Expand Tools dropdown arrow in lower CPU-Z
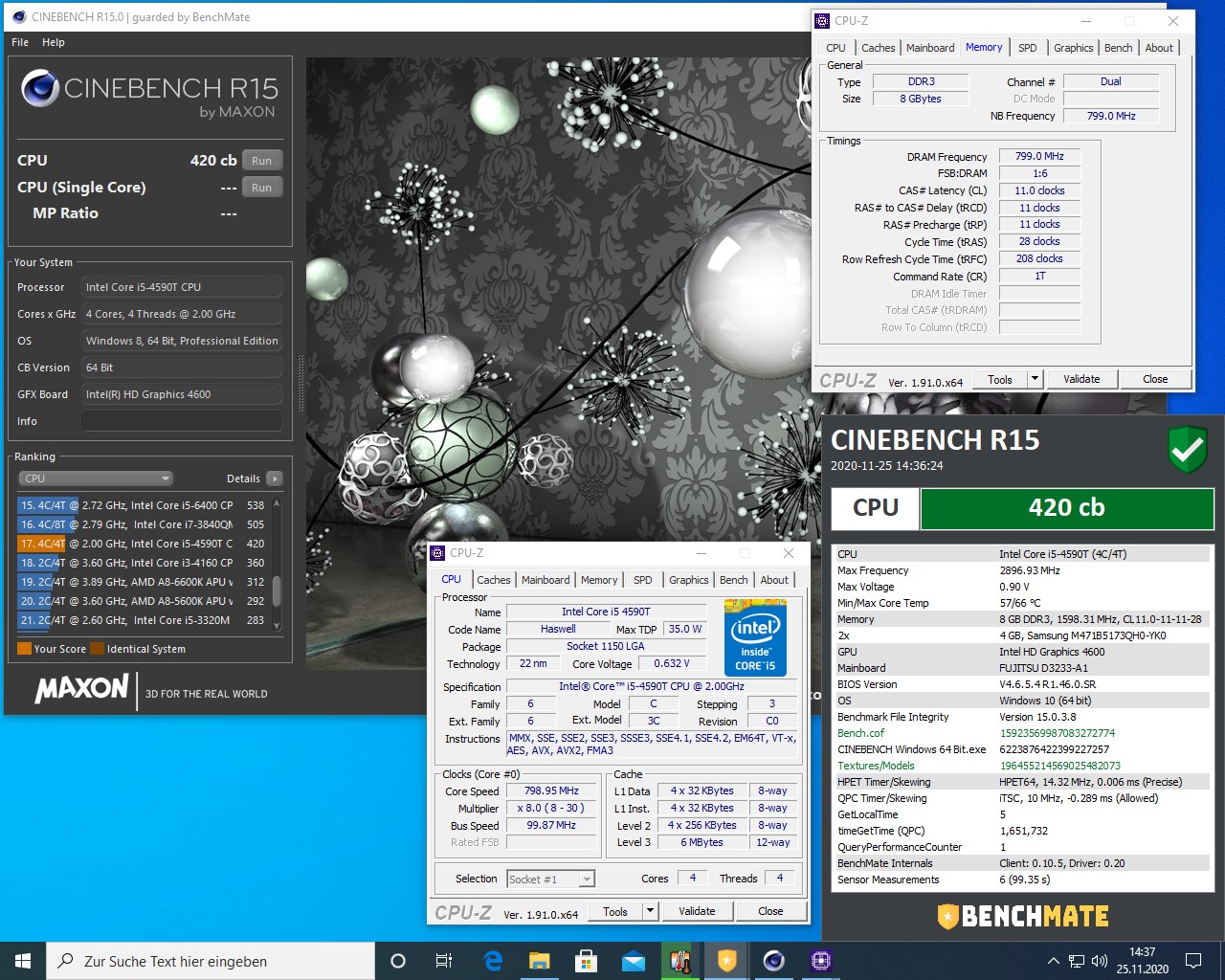This screenshot has width=1225, height=980. pos(651,911)
